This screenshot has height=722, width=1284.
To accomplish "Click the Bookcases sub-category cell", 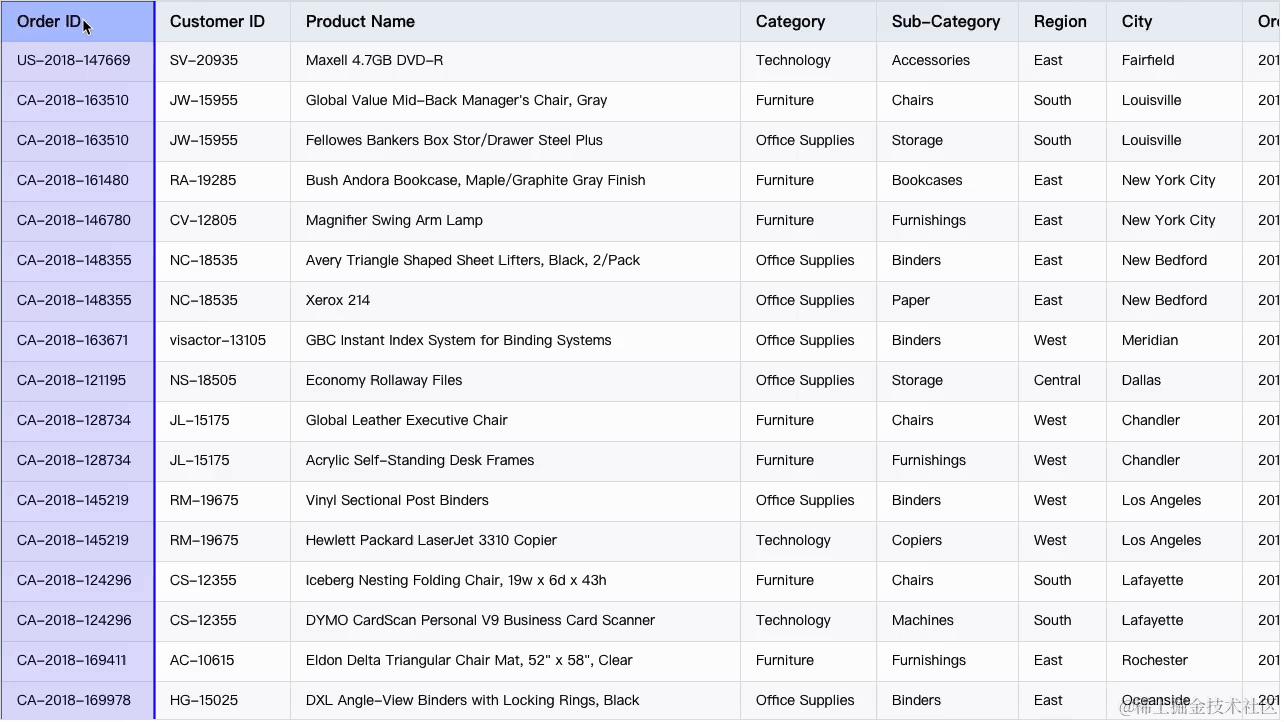I will pyautogui.click(x=926, y=180).
